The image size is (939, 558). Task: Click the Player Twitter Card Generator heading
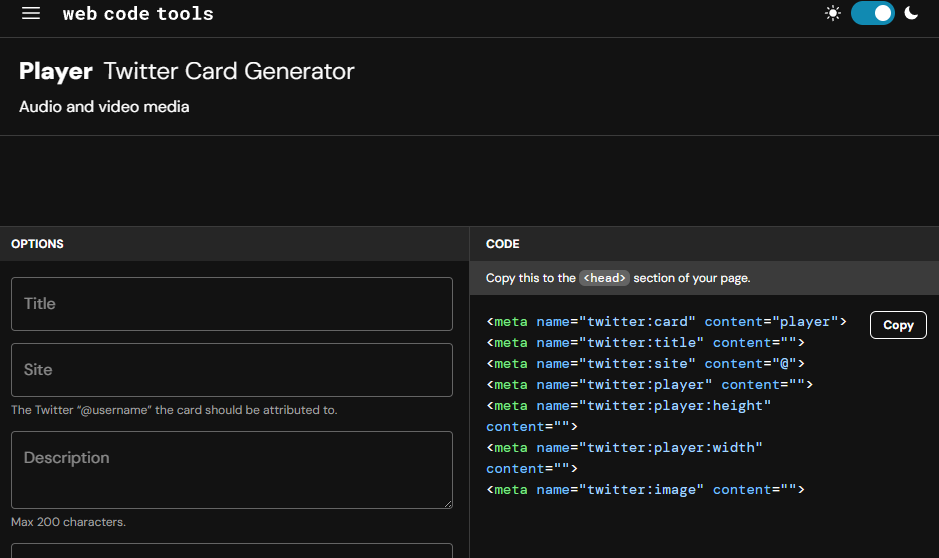tap(187, 71)
